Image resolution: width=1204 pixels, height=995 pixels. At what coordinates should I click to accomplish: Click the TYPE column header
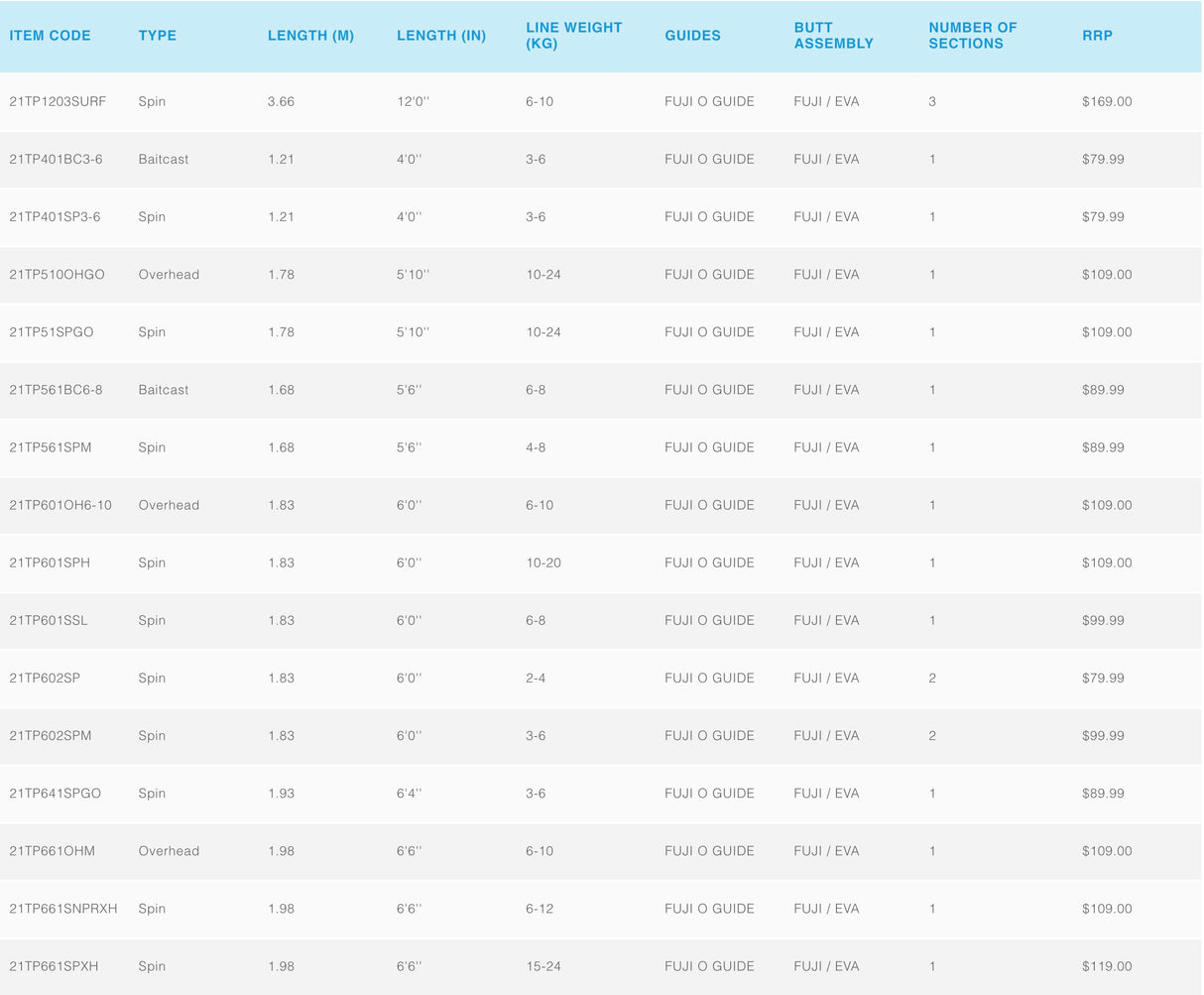pos(157,36)
